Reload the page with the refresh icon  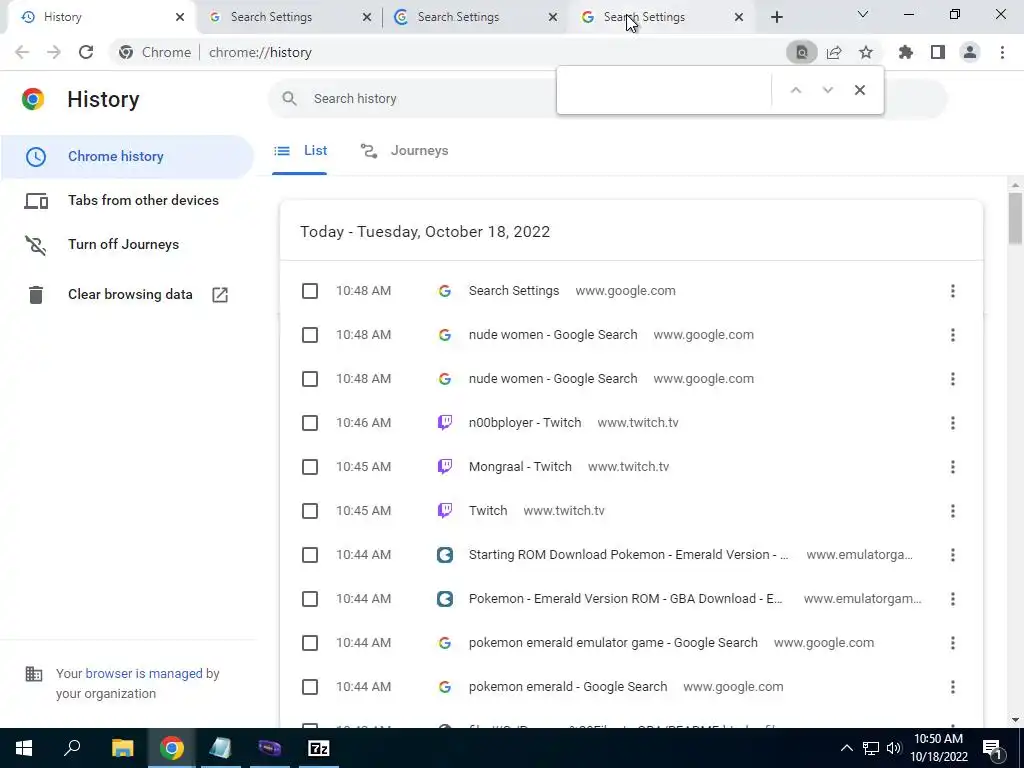click(86, 52)
